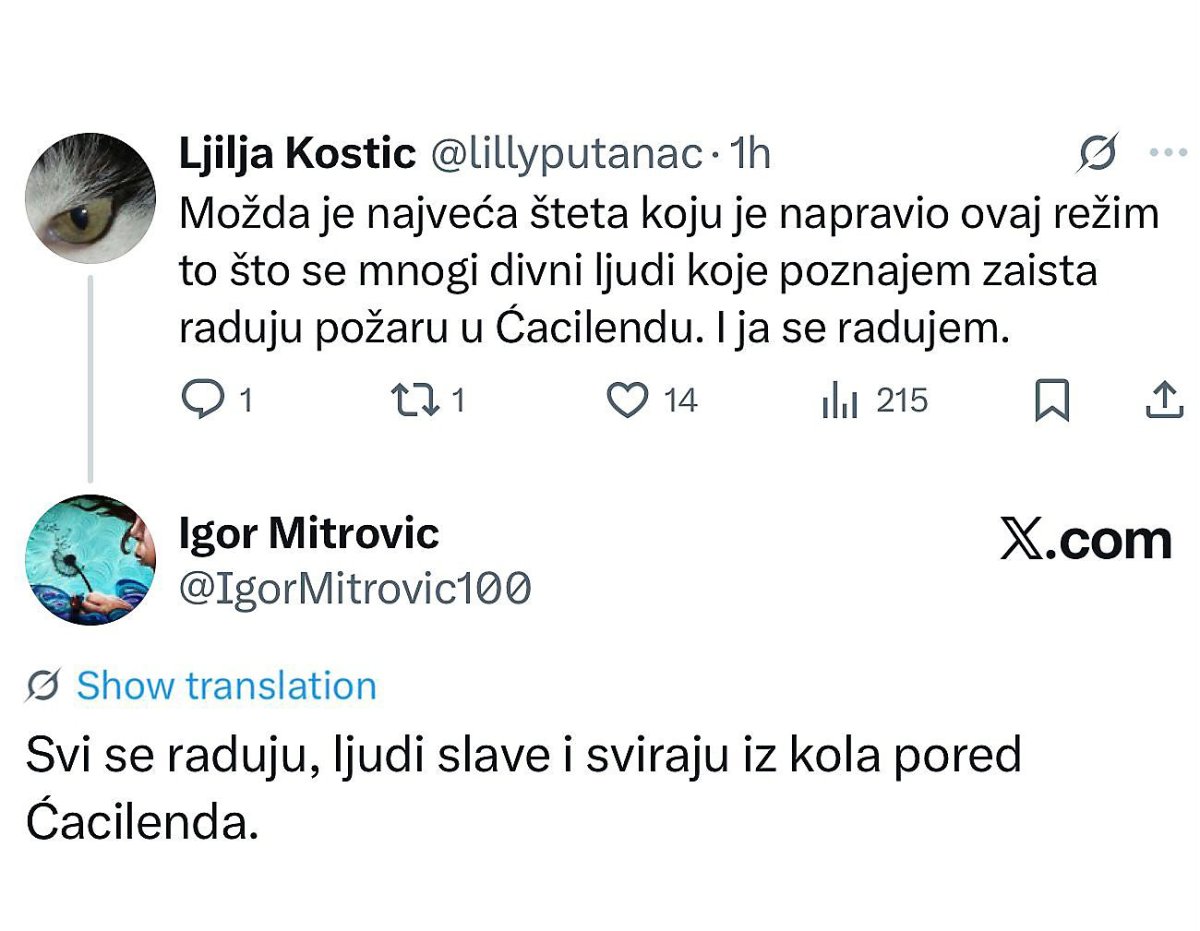Viewport: 1200px width, 931px height.
Task: Click Grok icon left of Show translation
Action: click(43, 686)
